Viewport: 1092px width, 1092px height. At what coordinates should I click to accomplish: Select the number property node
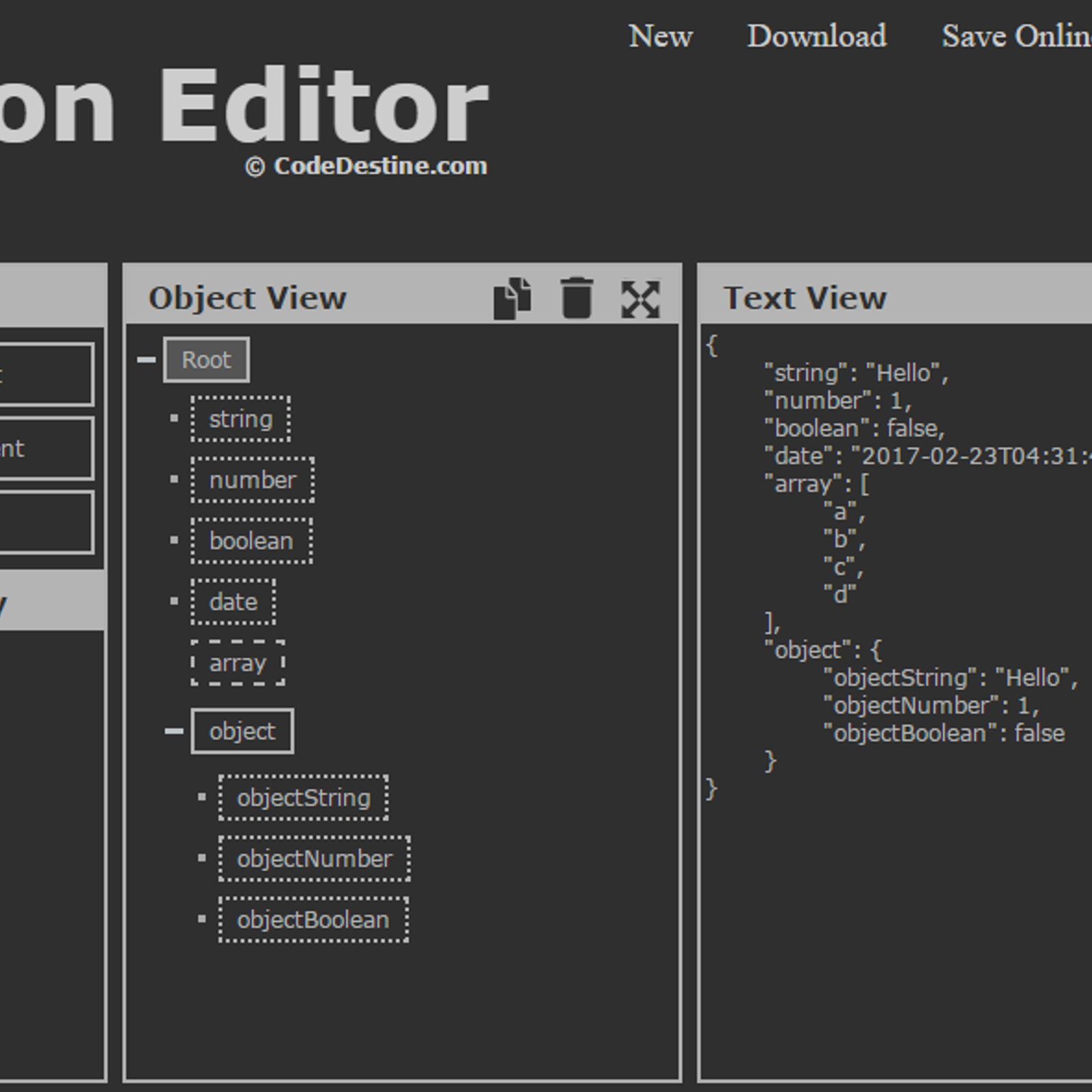(x=253, y=480)
